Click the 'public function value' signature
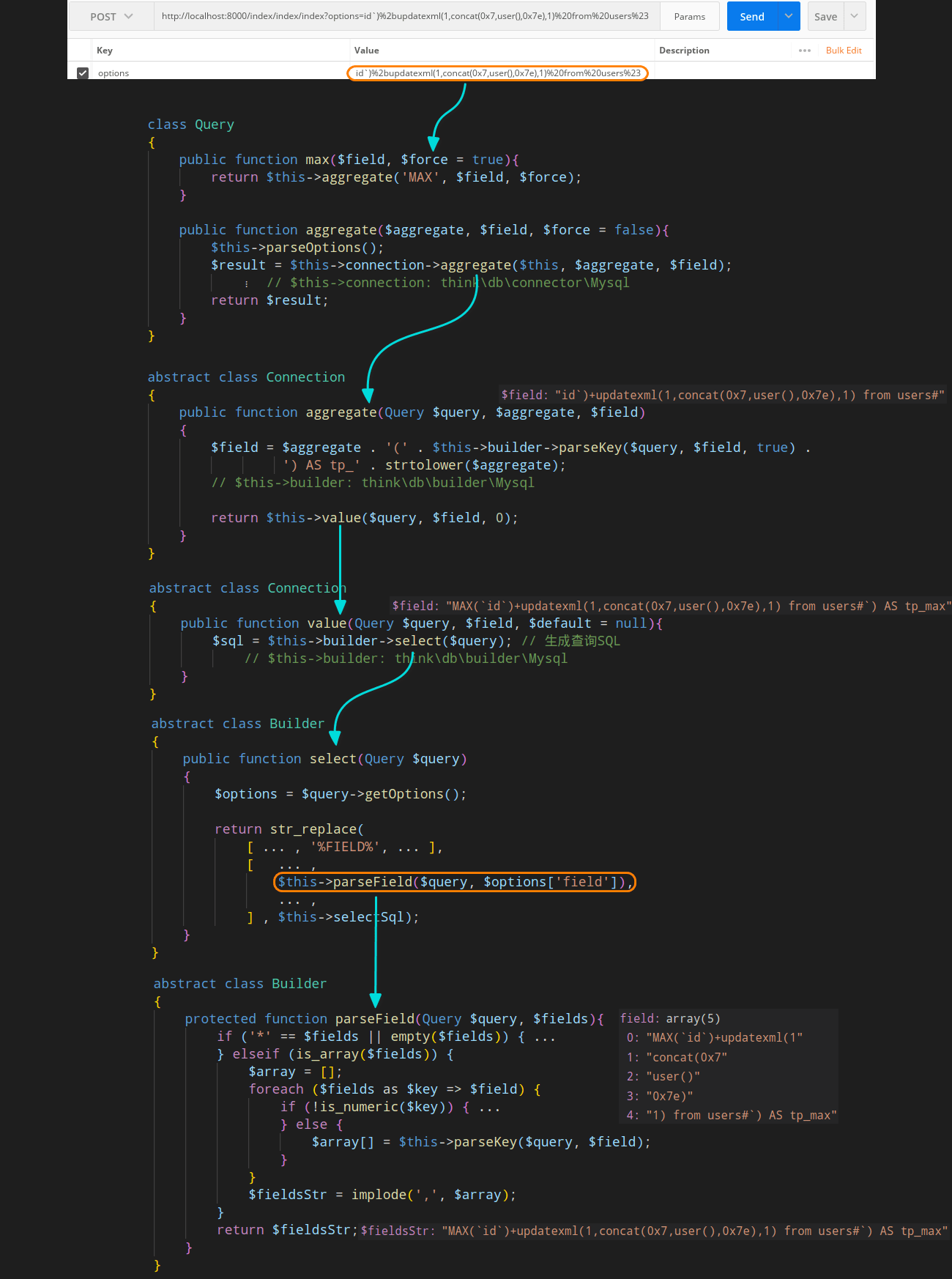Screen dimensions: 952x1279 (x=422, y=623)
